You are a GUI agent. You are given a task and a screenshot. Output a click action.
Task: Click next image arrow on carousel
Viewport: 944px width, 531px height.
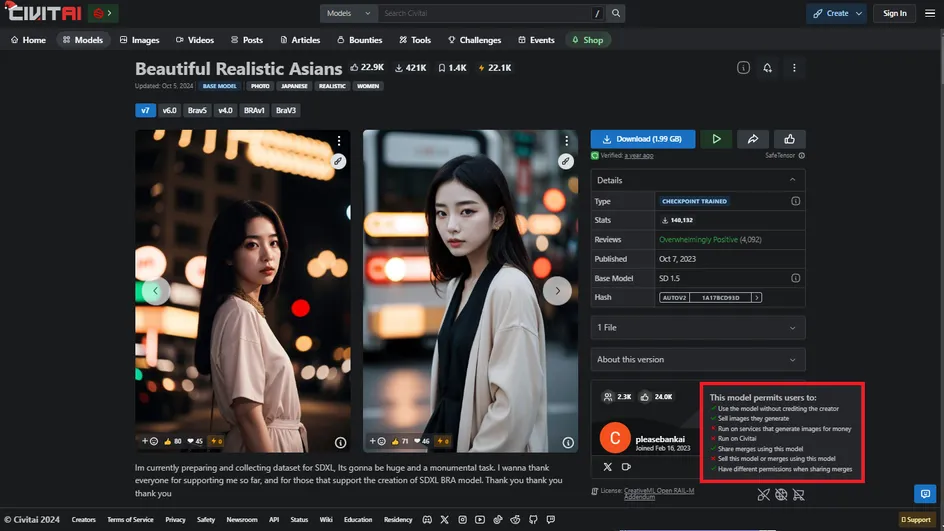[x=557, y=291]
